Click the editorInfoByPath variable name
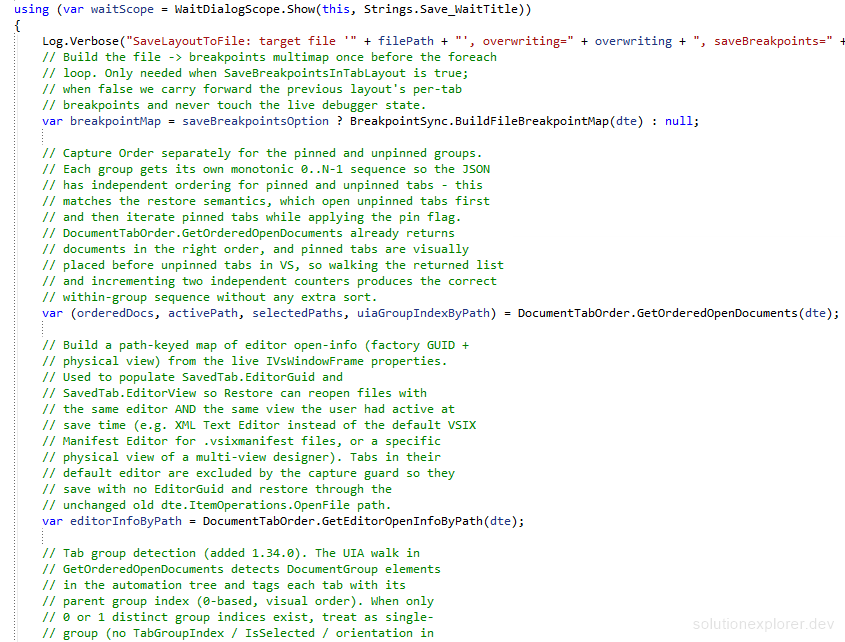The height and width of the screenshot is (642, 845). tap(126, 521)
